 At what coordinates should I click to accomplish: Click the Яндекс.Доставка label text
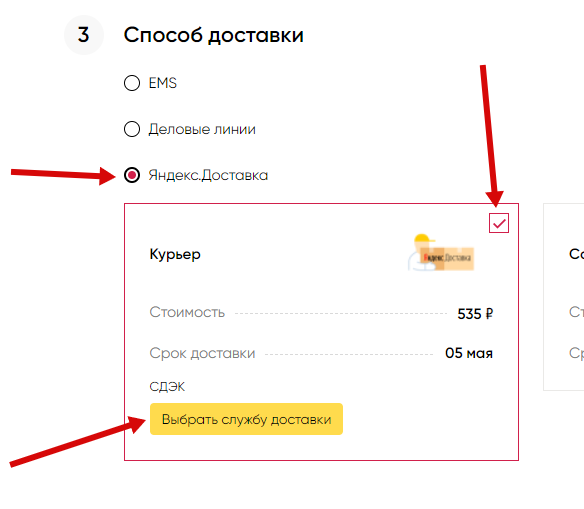coord(208,175)
